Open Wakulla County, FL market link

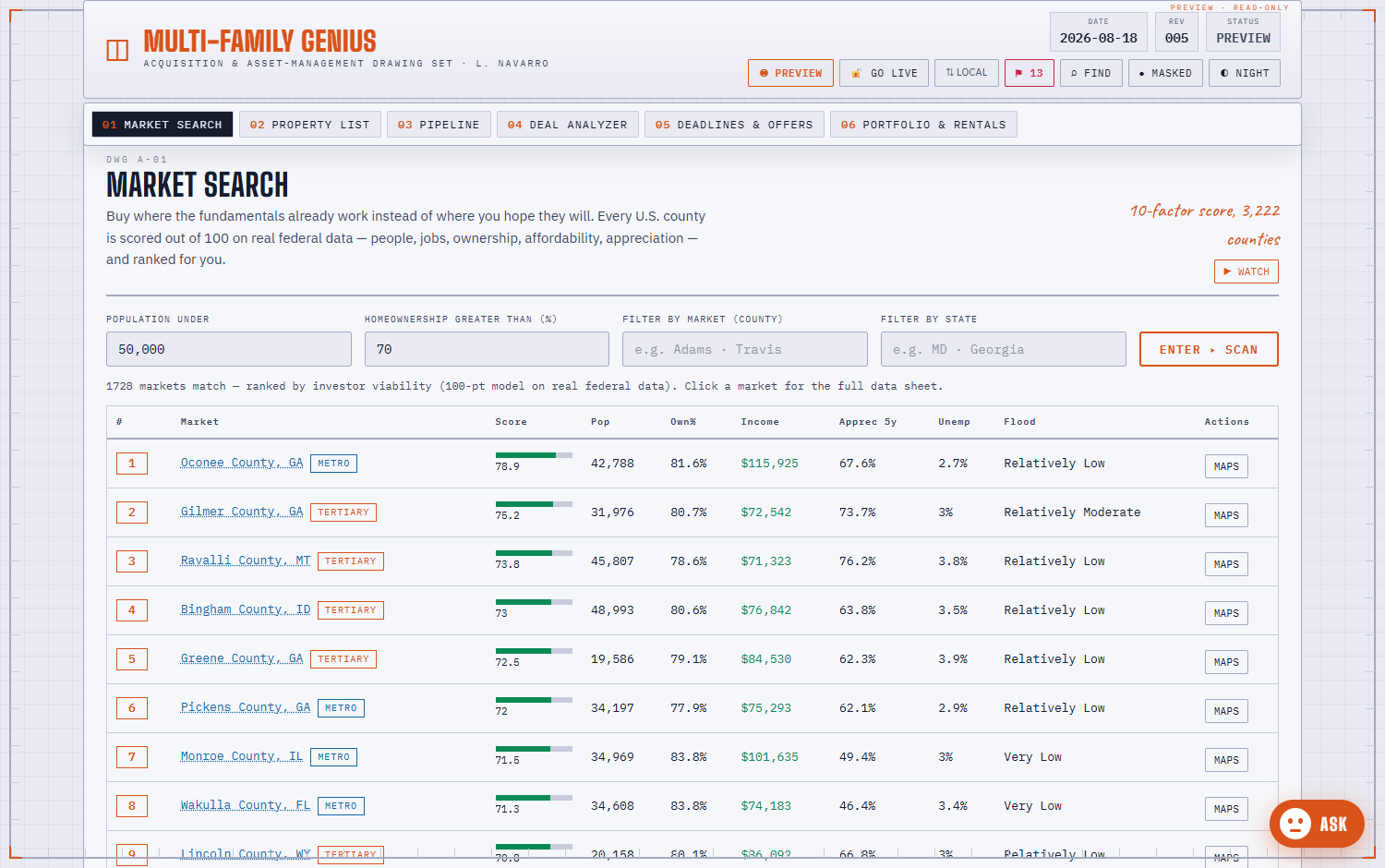(x=246, y=805)
